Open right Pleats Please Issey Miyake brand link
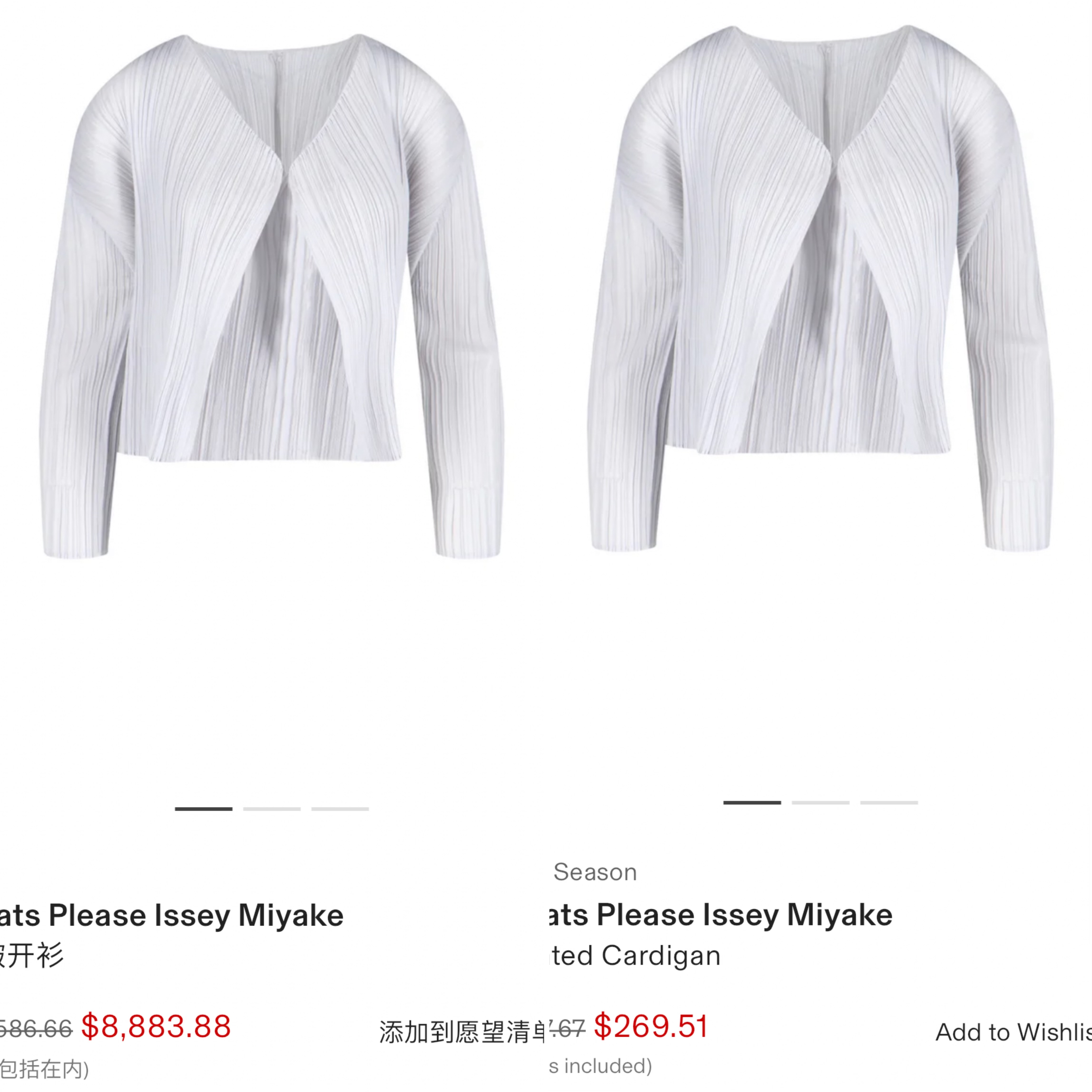Screen dimensions: 1092x1092 (x=721, y=916)
